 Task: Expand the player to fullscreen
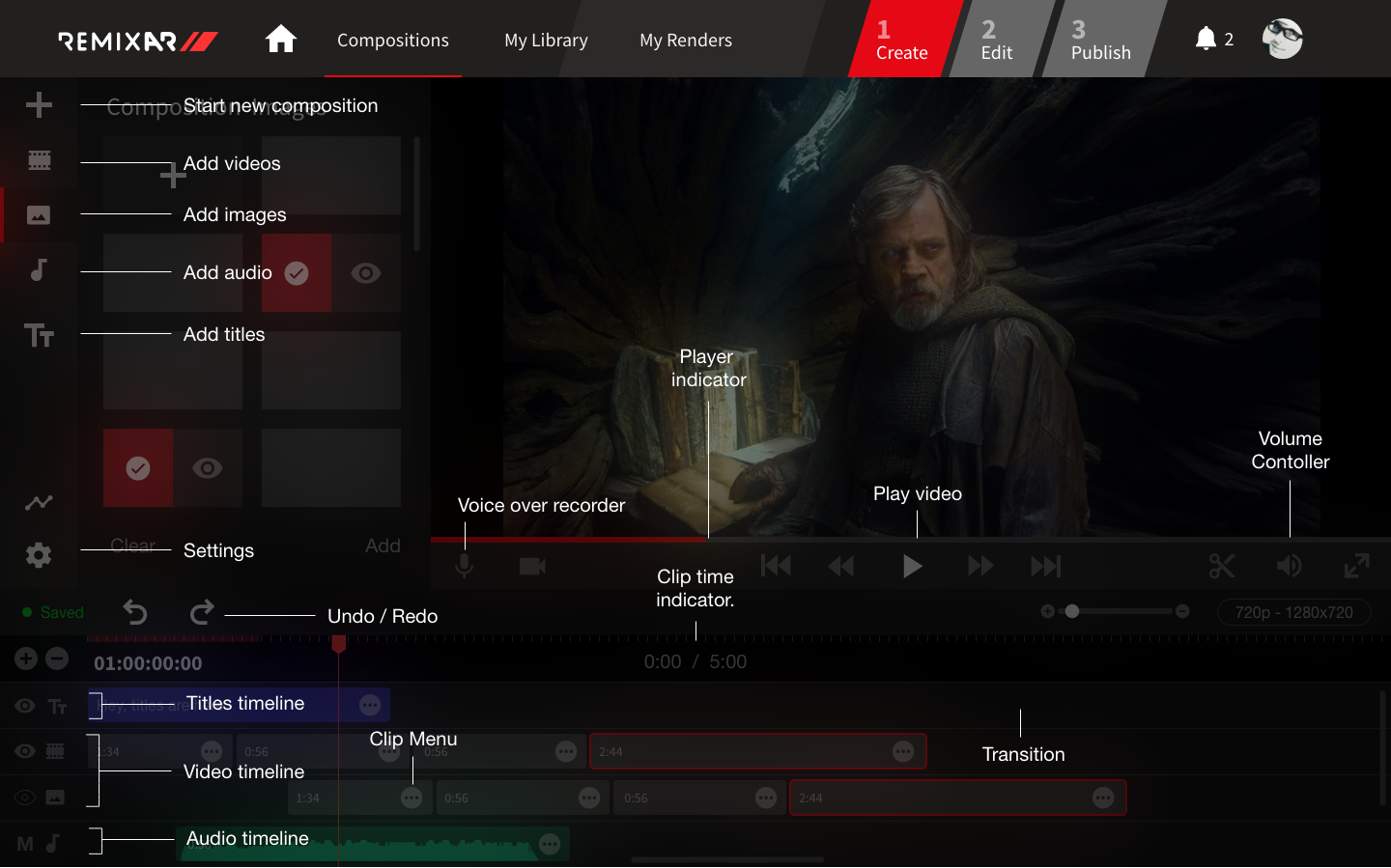click(x=1357, y=566)
